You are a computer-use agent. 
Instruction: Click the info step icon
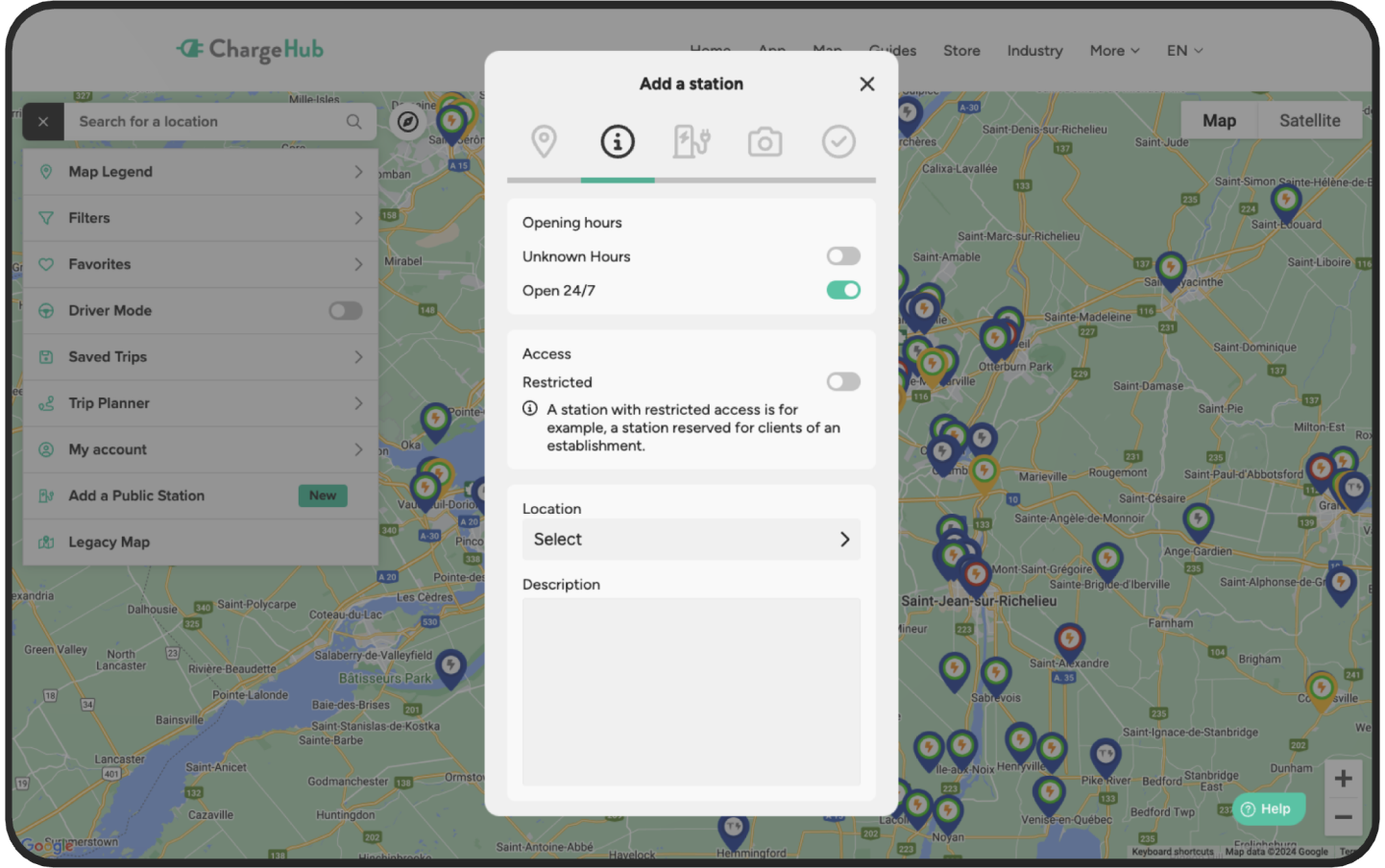tap(618, 141)
